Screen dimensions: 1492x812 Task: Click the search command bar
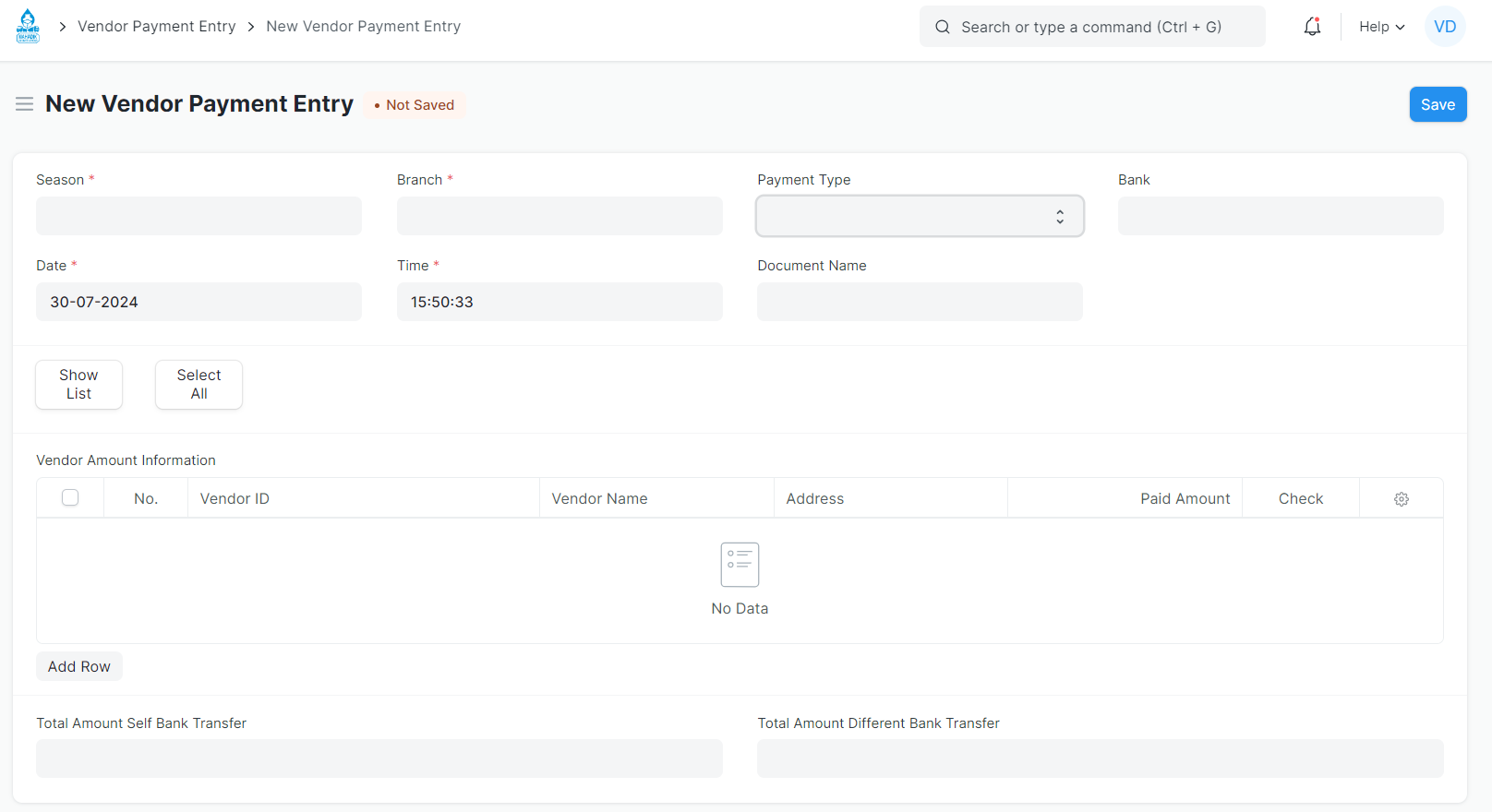1092,27
